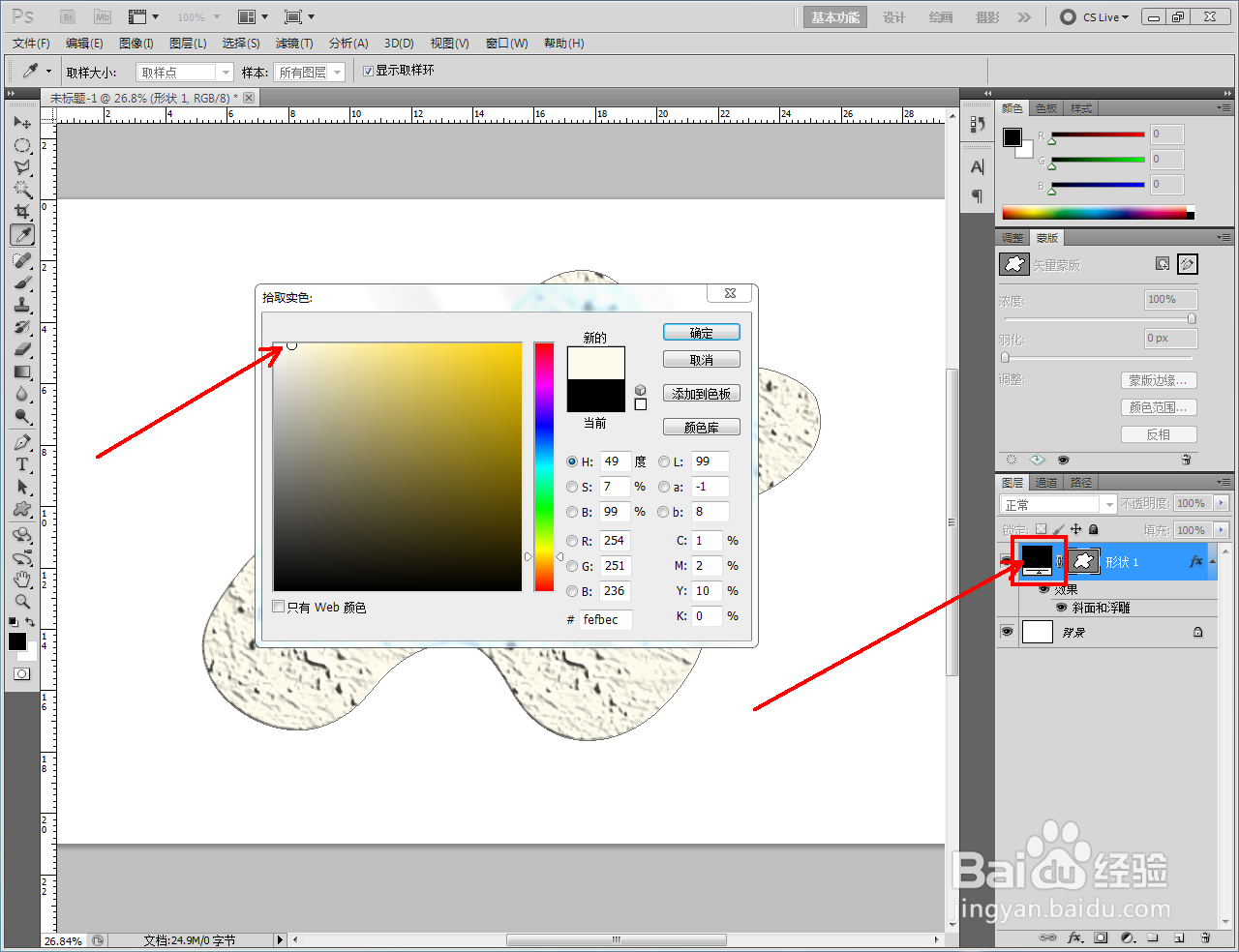Image resolution: width=1239 pixels, height=952 pixels.
Task: Create new adjustment layer icon
Action: coord(1127,937)
